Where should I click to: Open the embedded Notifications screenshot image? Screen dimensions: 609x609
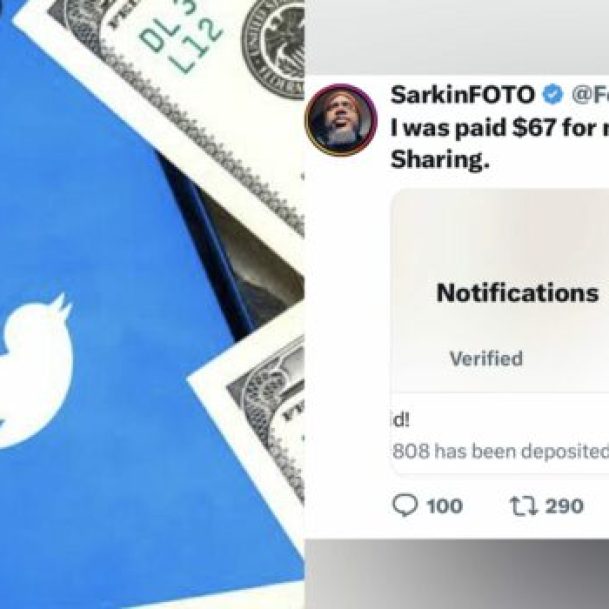(500, 332)
